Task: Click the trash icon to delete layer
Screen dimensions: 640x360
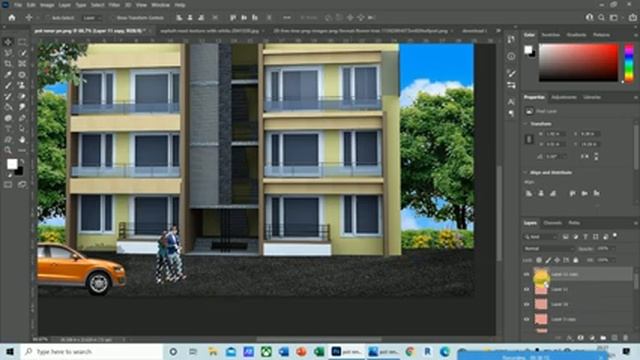Action: tap(625, 338)
